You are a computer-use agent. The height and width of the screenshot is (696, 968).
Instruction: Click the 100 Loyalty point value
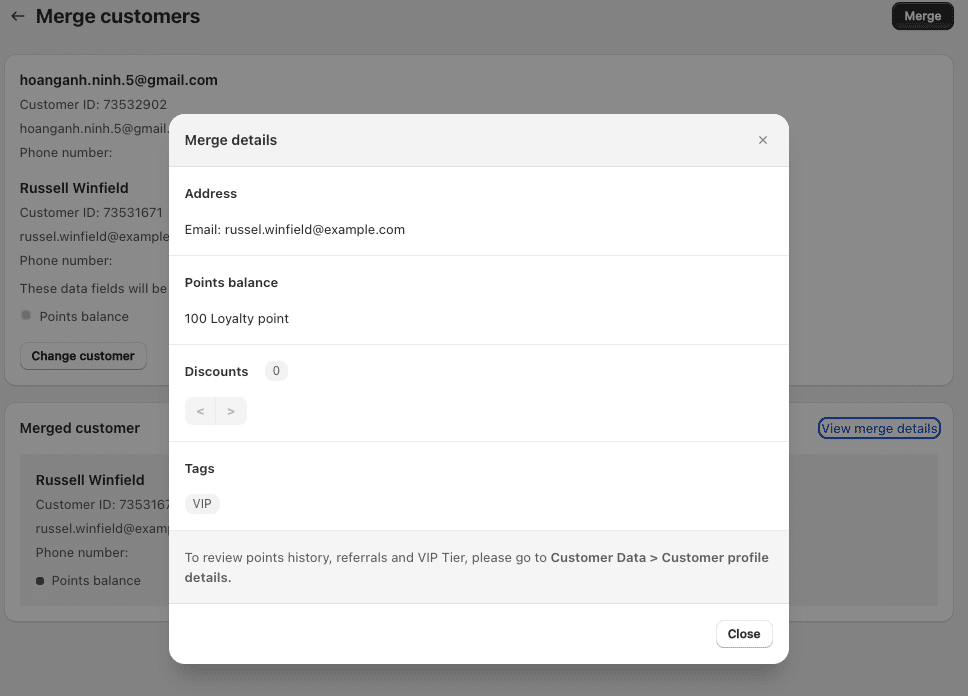coord(237,318)
